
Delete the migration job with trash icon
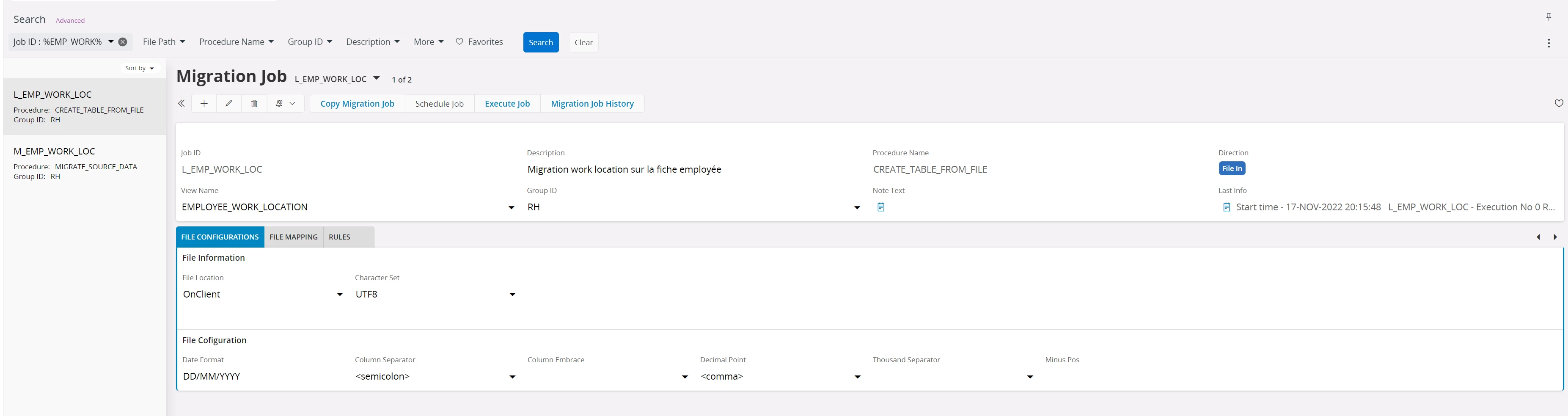254,104
